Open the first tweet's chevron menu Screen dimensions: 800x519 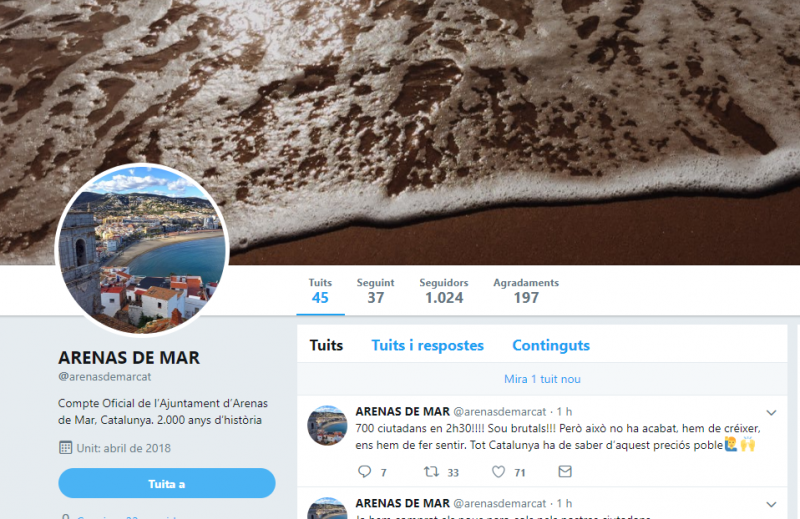(x=771, y=412)
